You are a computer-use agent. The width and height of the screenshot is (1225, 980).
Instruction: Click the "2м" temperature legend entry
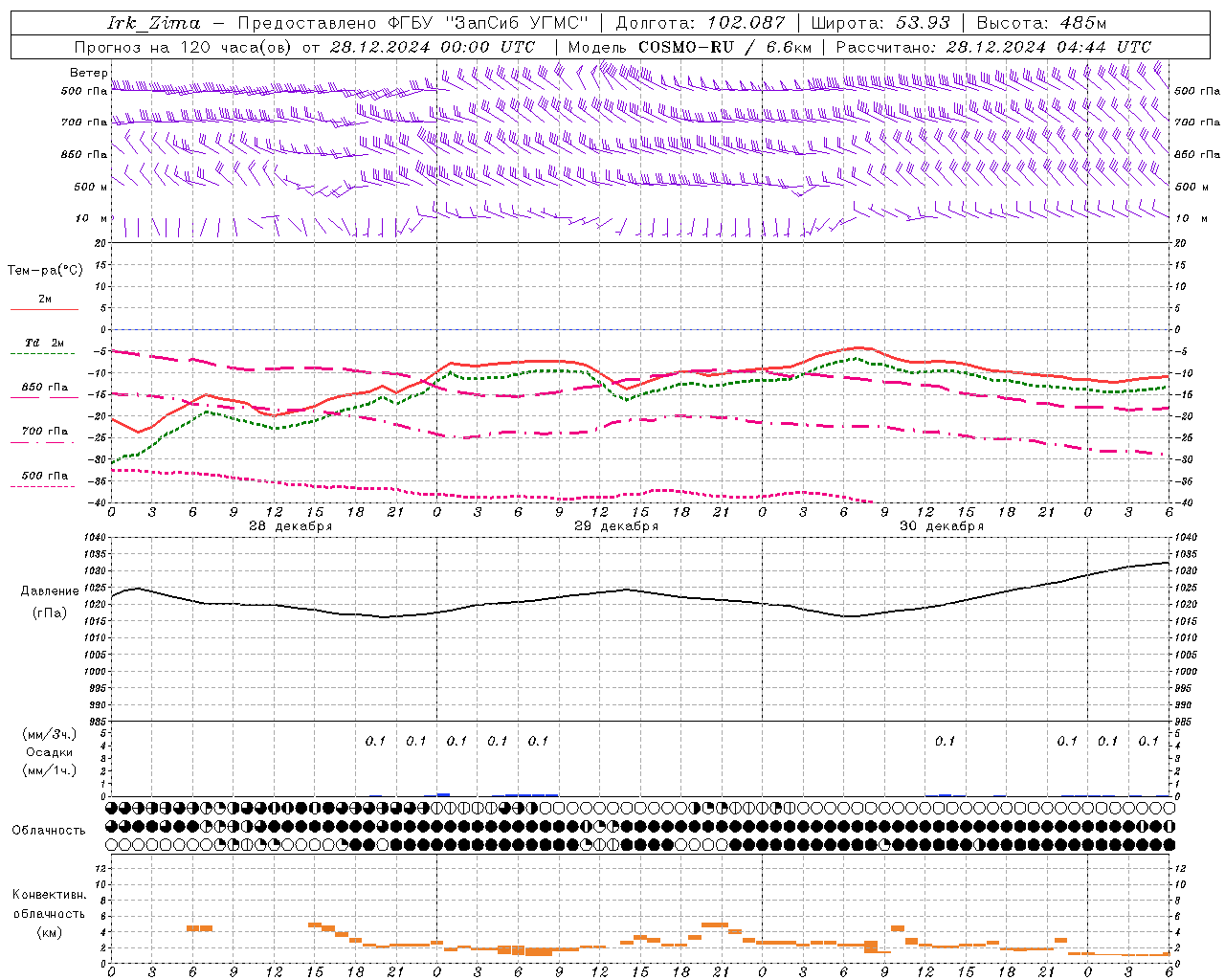pos(45,299)
